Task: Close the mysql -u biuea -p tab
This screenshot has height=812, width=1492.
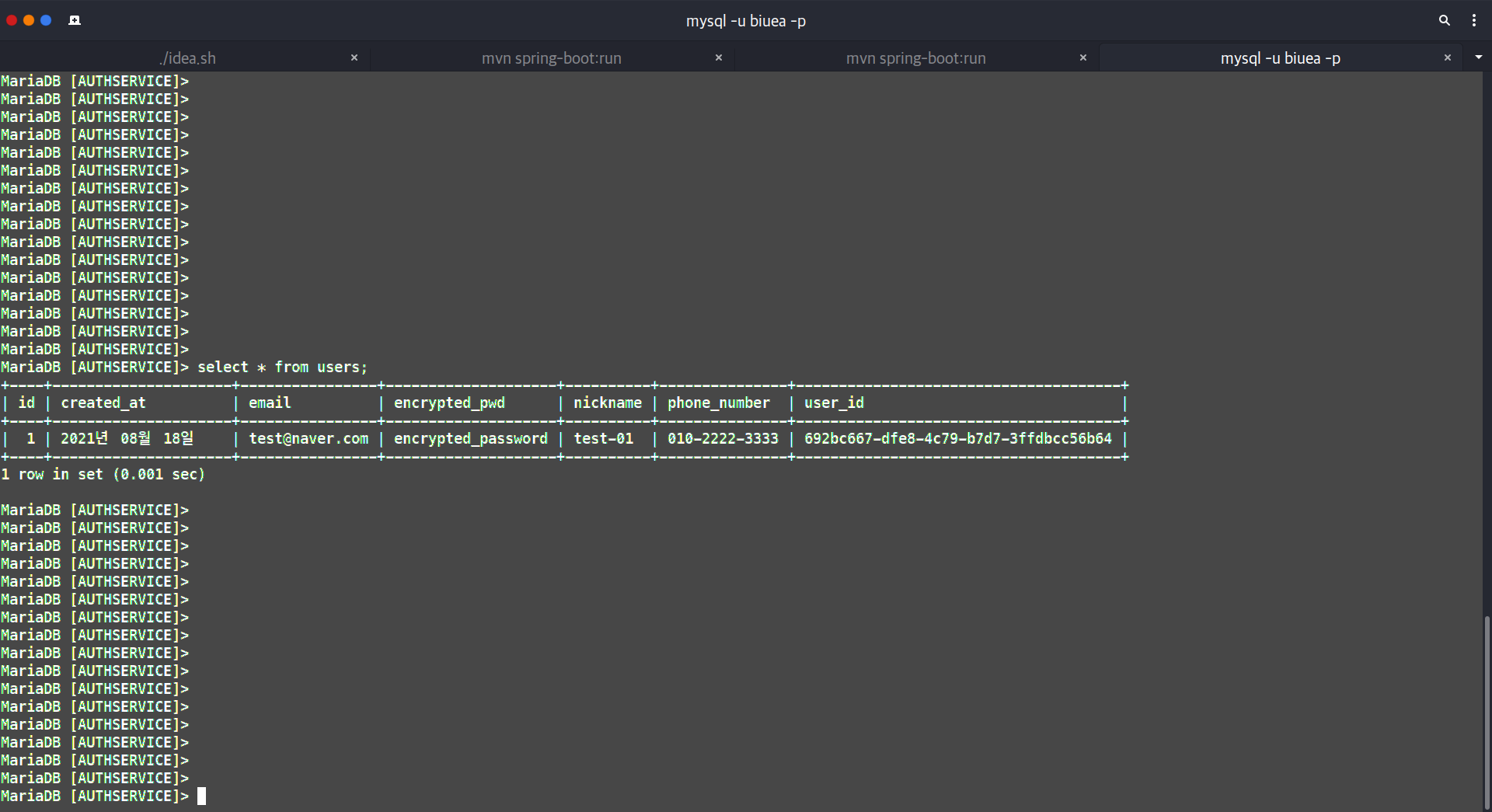Action: (1448, 58)
